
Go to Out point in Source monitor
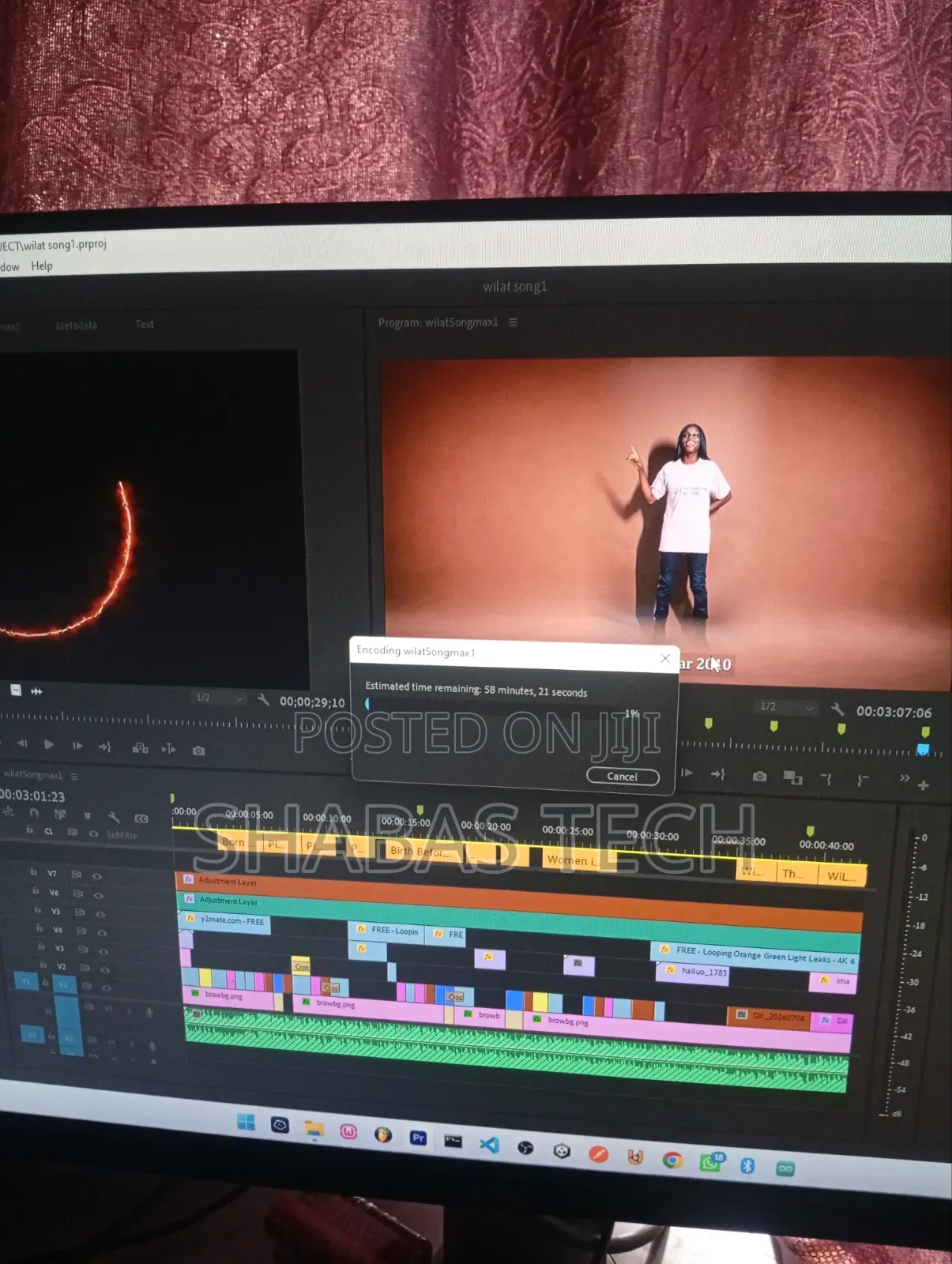(x=105, y=747)
